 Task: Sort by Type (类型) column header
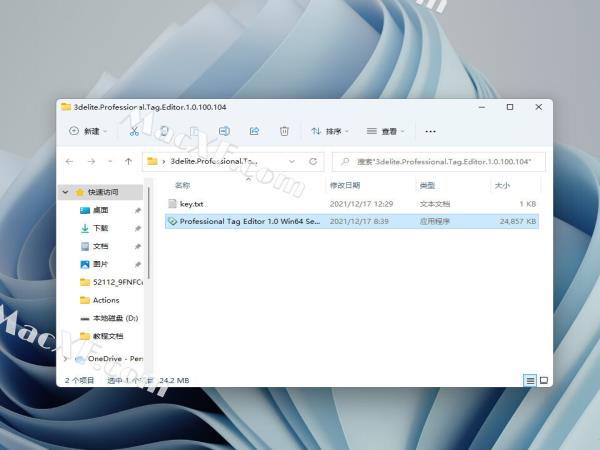tap(427, 185)
